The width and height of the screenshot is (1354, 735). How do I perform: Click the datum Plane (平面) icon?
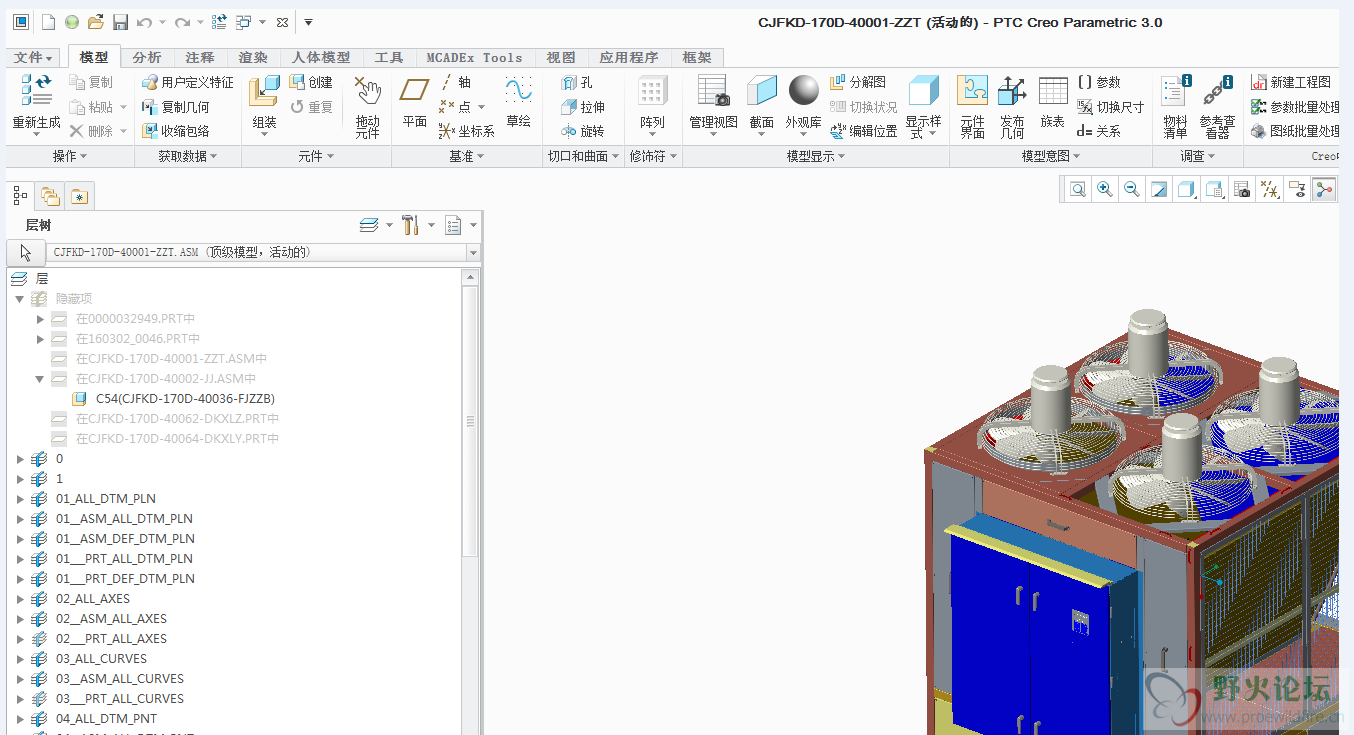click(x=414, y=91)
